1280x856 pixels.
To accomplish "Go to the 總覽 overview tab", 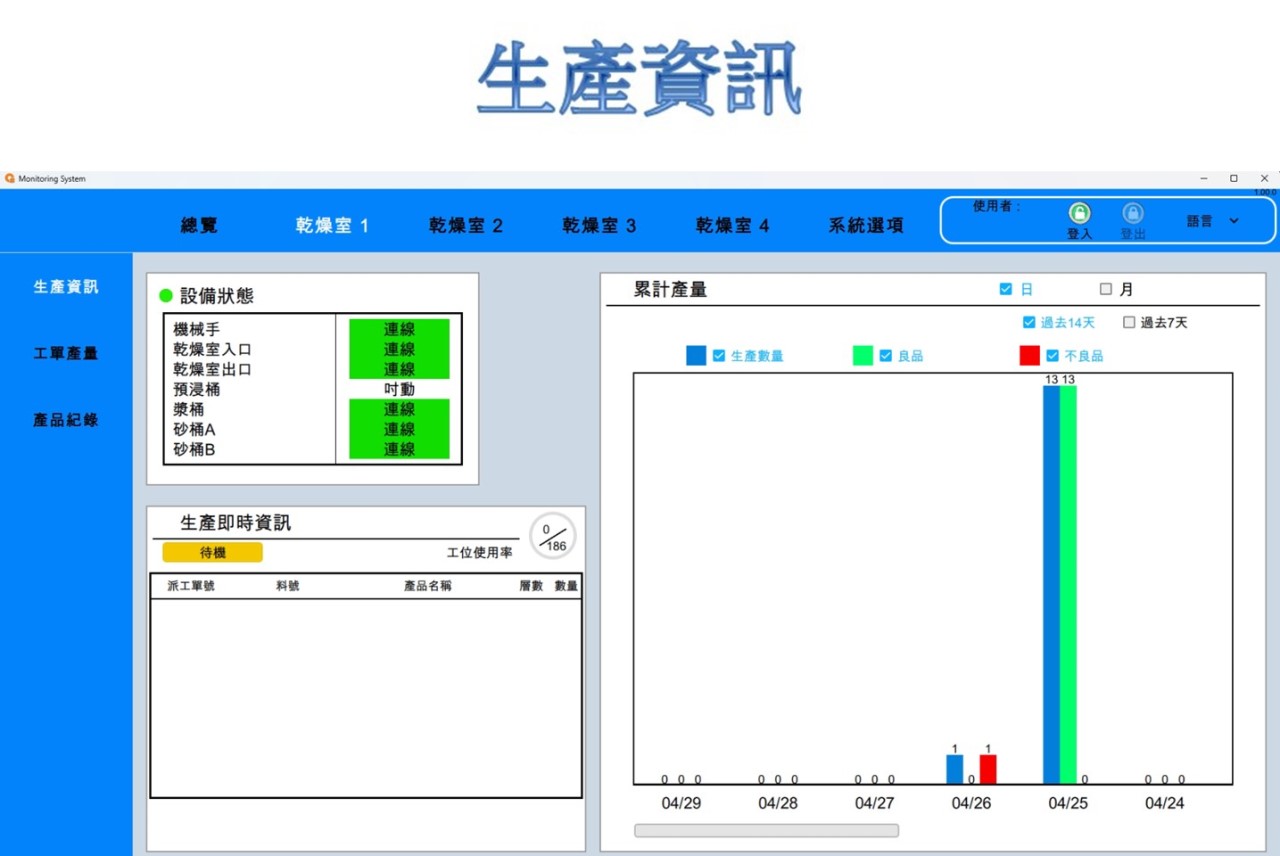I will [x=199, y=226].
